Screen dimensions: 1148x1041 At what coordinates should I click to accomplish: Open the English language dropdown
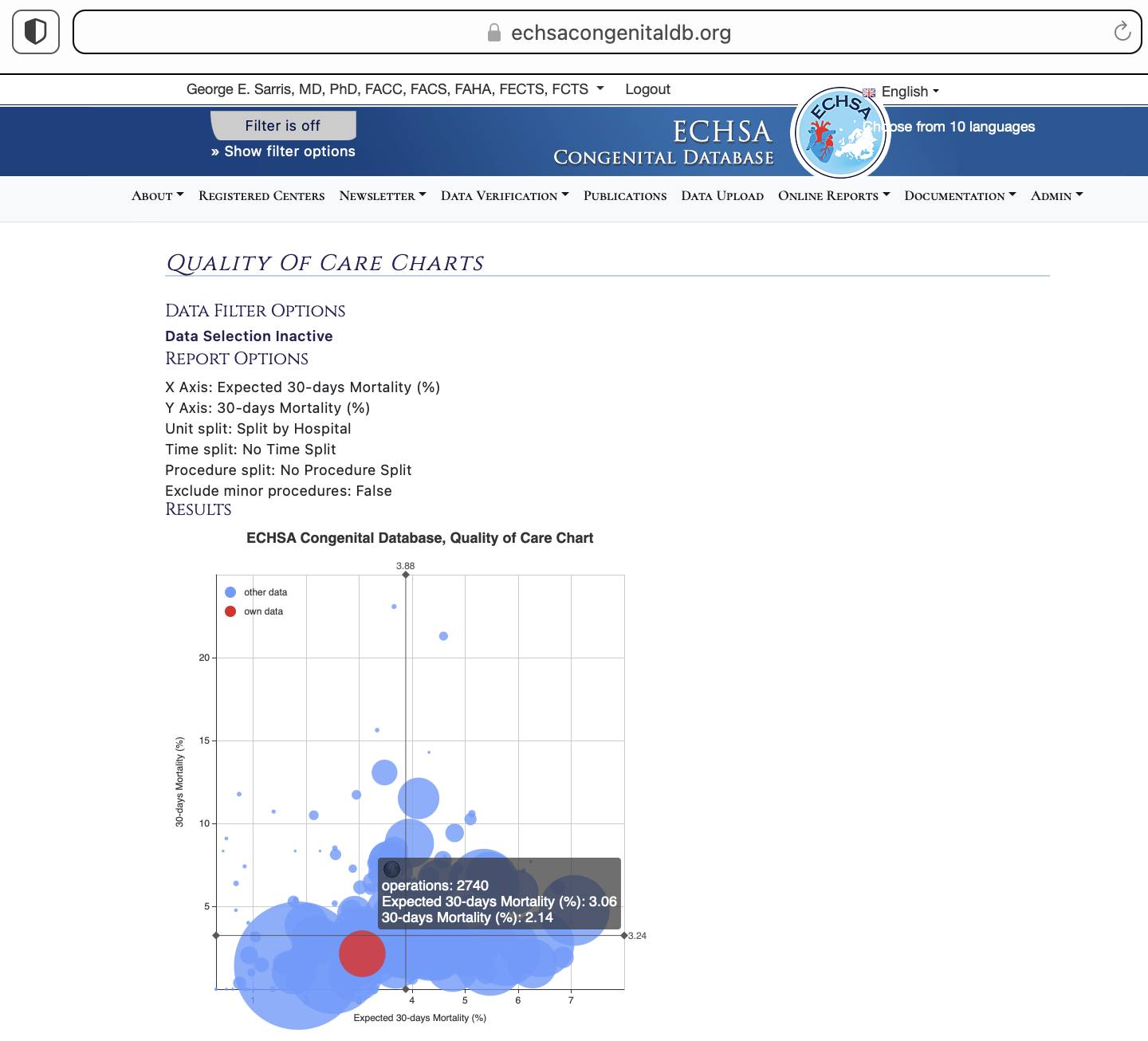click(910, 92)
